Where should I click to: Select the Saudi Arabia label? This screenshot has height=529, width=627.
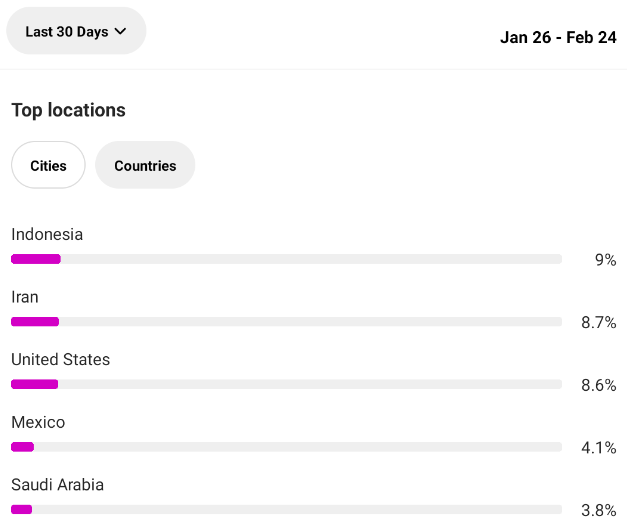click(58, 485)
